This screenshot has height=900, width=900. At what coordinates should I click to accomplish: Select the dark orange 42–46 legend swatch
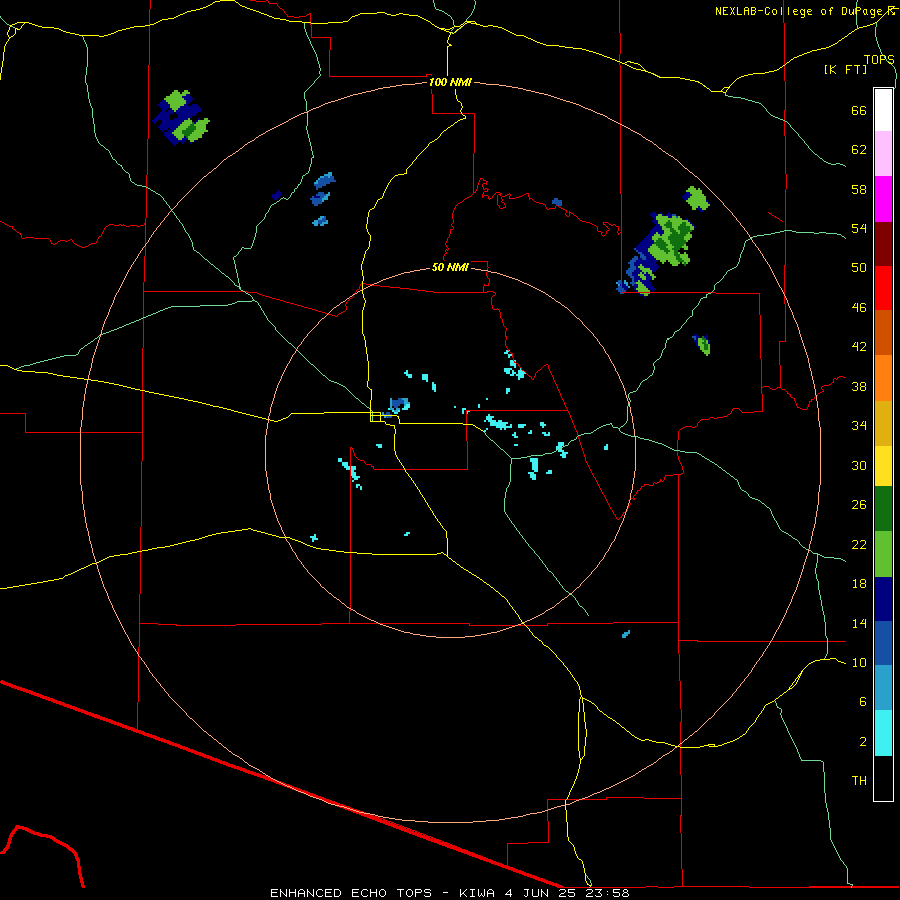coord(883,333)
